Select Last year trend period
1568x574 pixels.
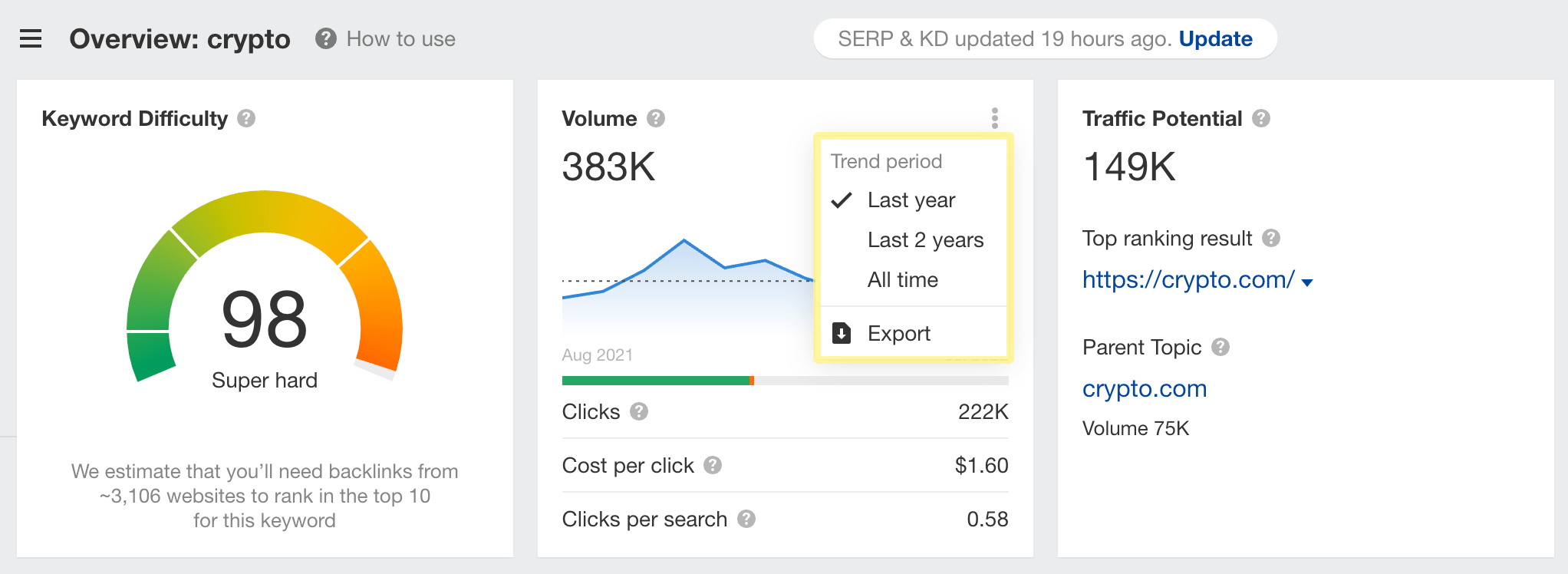pos(913,200)
